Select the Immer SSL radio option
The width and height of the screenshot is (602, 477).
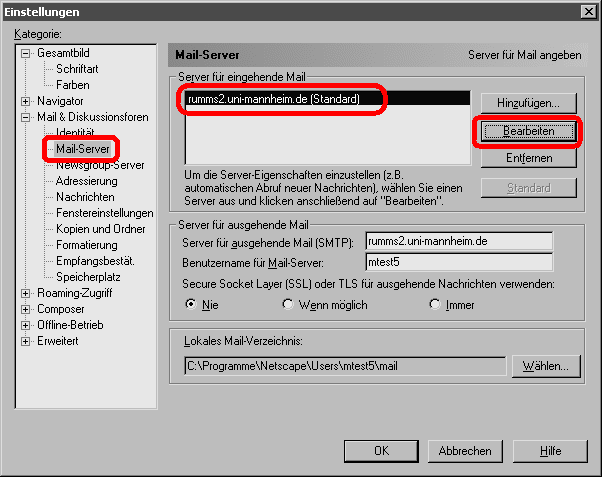coord(434,304)
